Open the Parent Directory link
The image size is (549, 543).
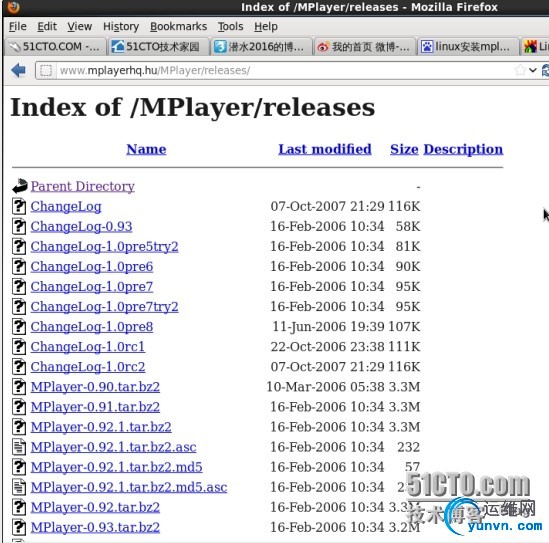click(x=83, y=186)
